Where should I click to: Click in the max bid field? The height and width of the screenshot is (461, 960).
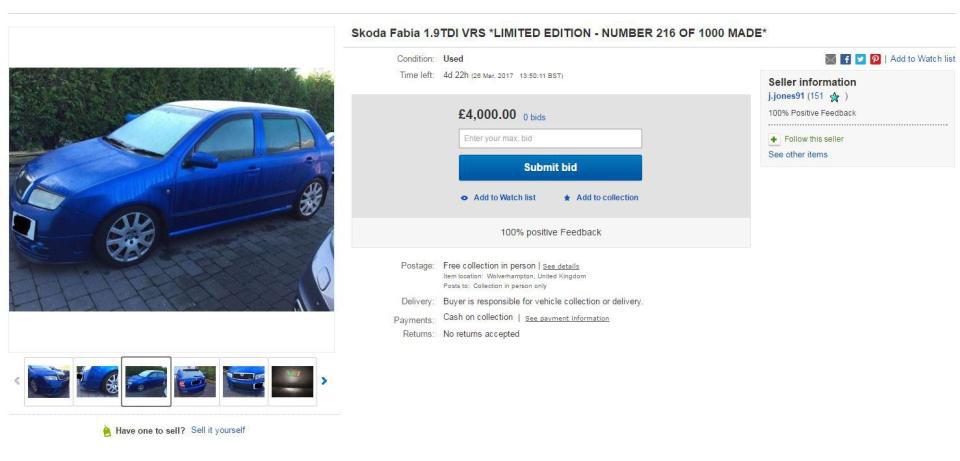point(550,138)
